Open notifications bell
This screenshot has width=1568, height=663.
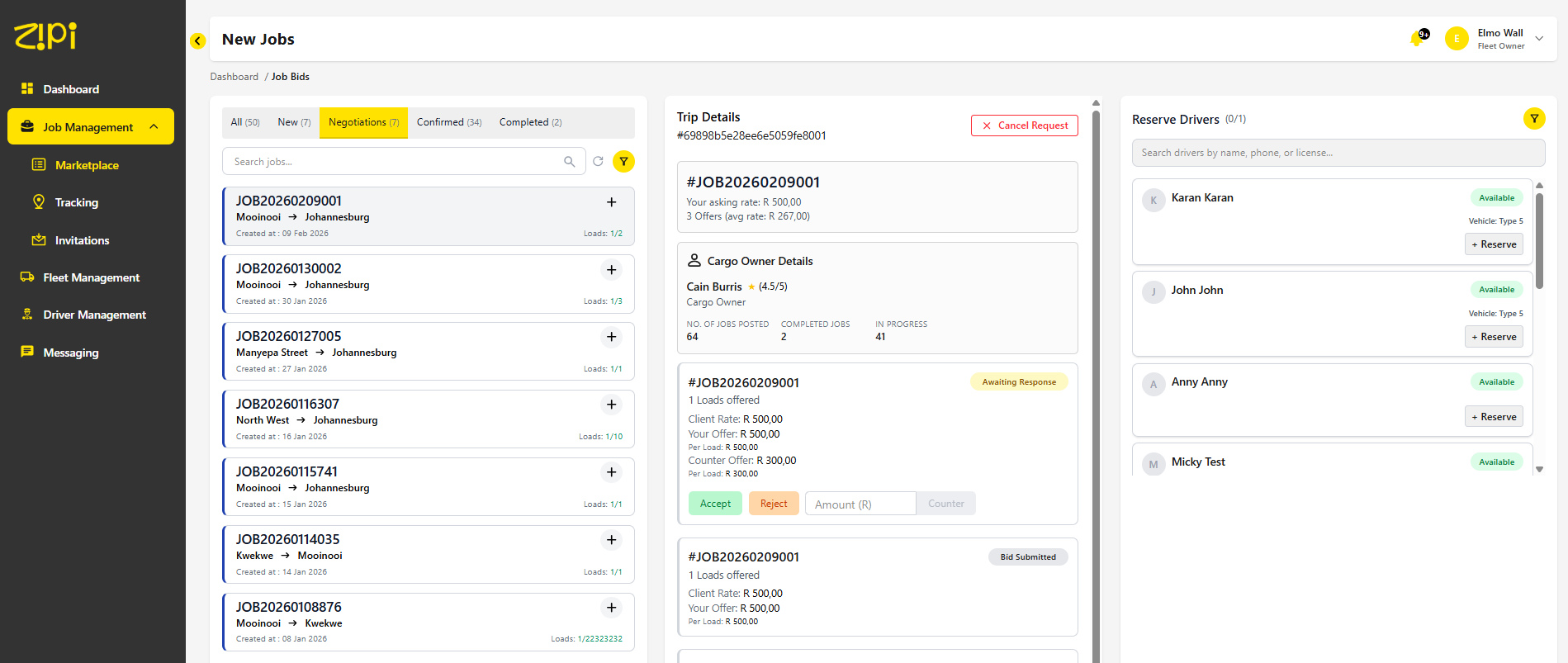[x=1419, y=38]
